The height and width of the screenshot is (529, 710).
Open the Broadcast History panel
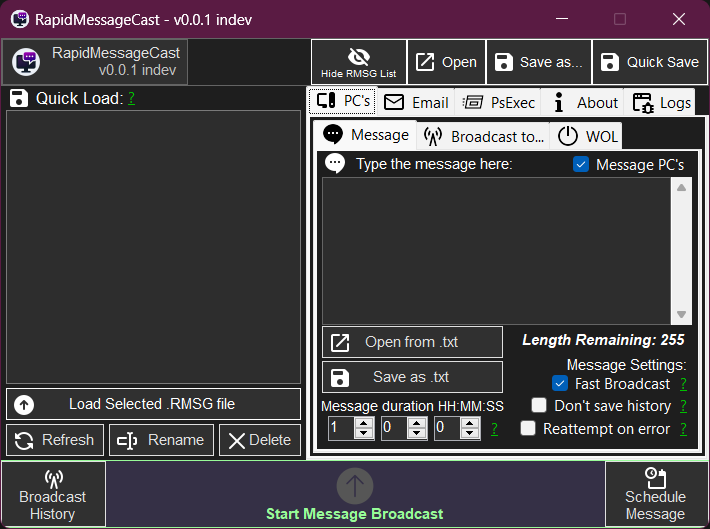[53, 494]
